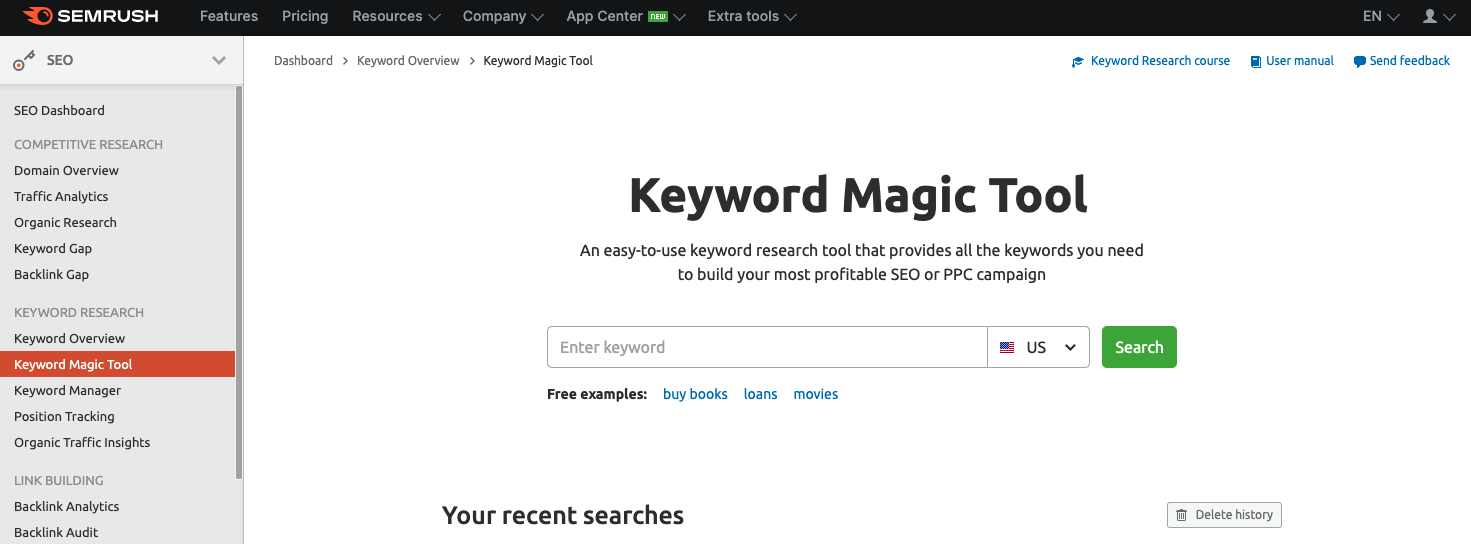
Task: Try the 'movies' free example
Action: (816, 394)
